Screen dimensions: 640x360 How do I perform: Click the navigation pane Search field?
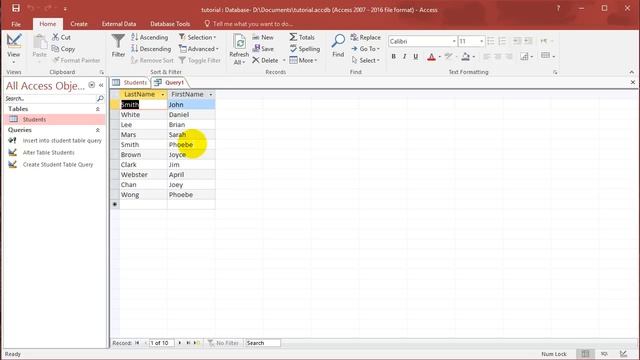[50, 98]
